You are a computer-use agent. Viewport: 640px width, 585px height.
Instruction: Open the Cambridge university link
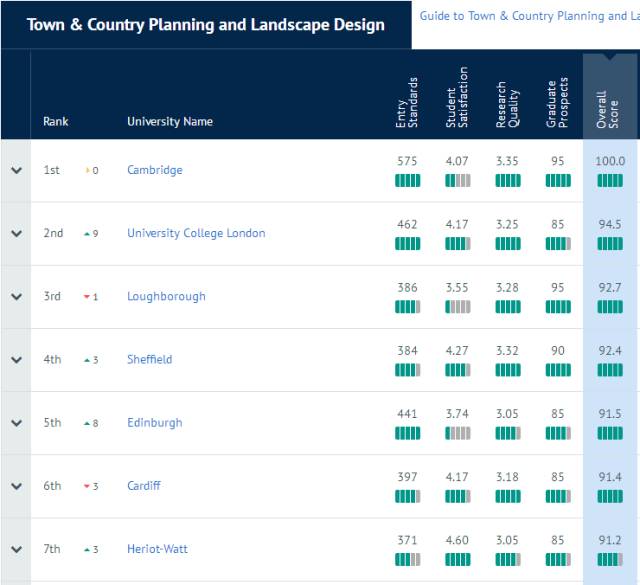coord(155,170)
